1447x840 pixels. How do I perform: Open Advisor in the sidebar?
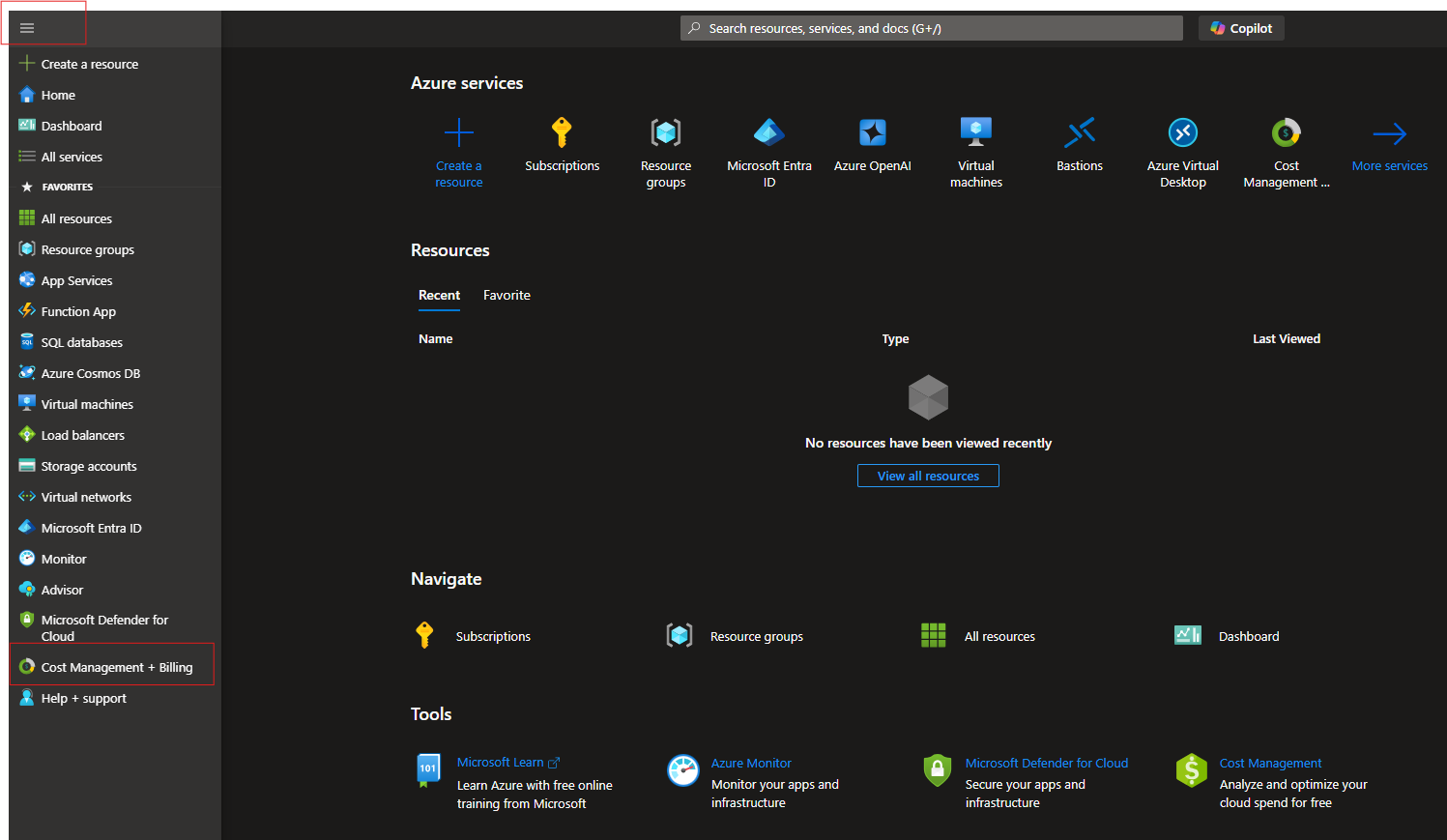click(x=51, y=590)
